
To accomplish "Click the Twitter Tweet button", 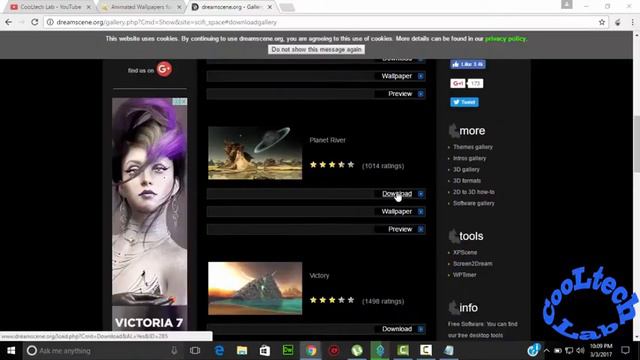I will 464,102.
